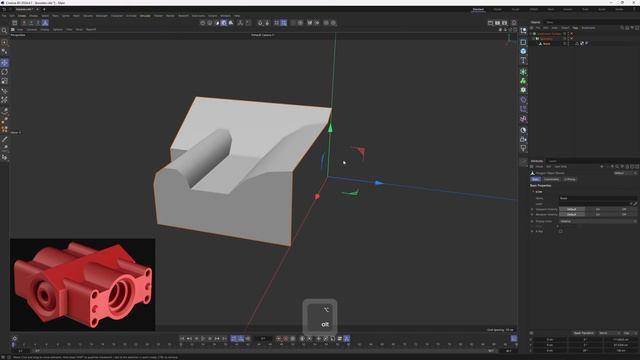Toggle enable checkmark of top Symmetry object
640x360 pixels.
pos(571,33)
